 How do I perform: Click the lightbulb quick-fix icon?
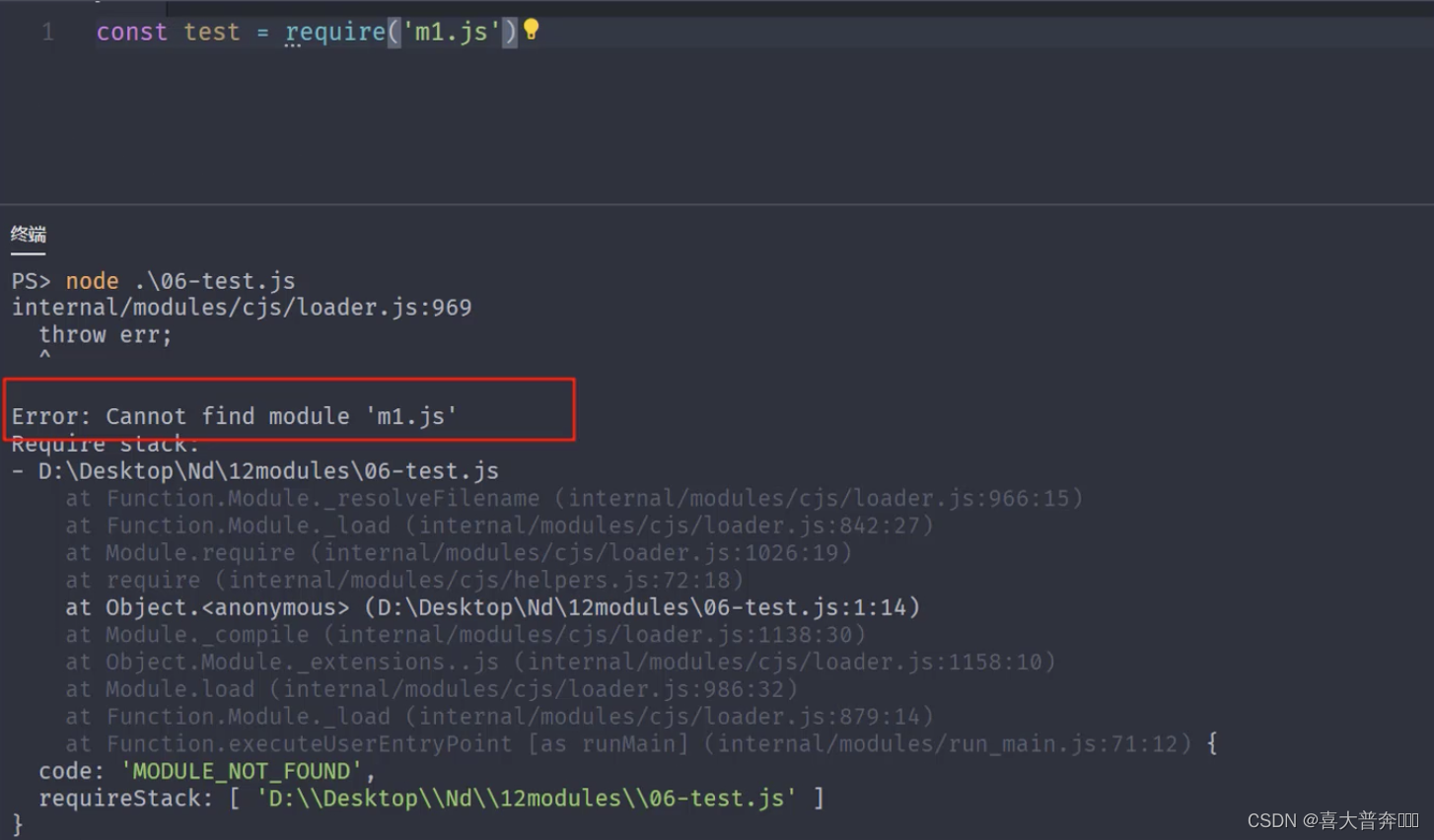click(x=531, y=30)
